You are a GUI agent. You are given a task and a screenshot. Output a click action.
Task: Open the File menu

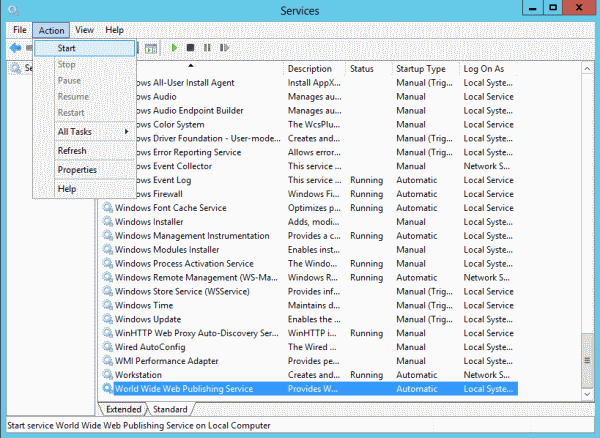tap(20, 30)
